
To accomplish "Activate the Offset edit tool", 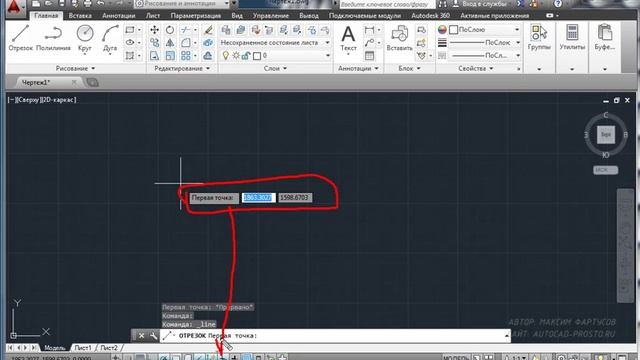I will click(x=208, y=55).
